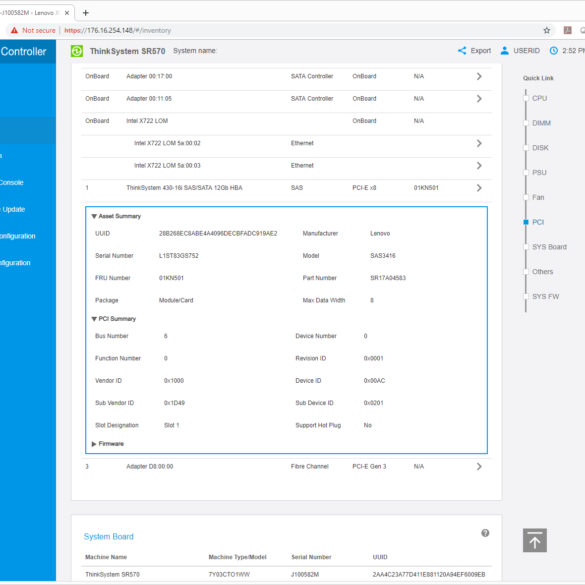Click the green refresh icon beside ThinkSystem SR570

point(77,51)
